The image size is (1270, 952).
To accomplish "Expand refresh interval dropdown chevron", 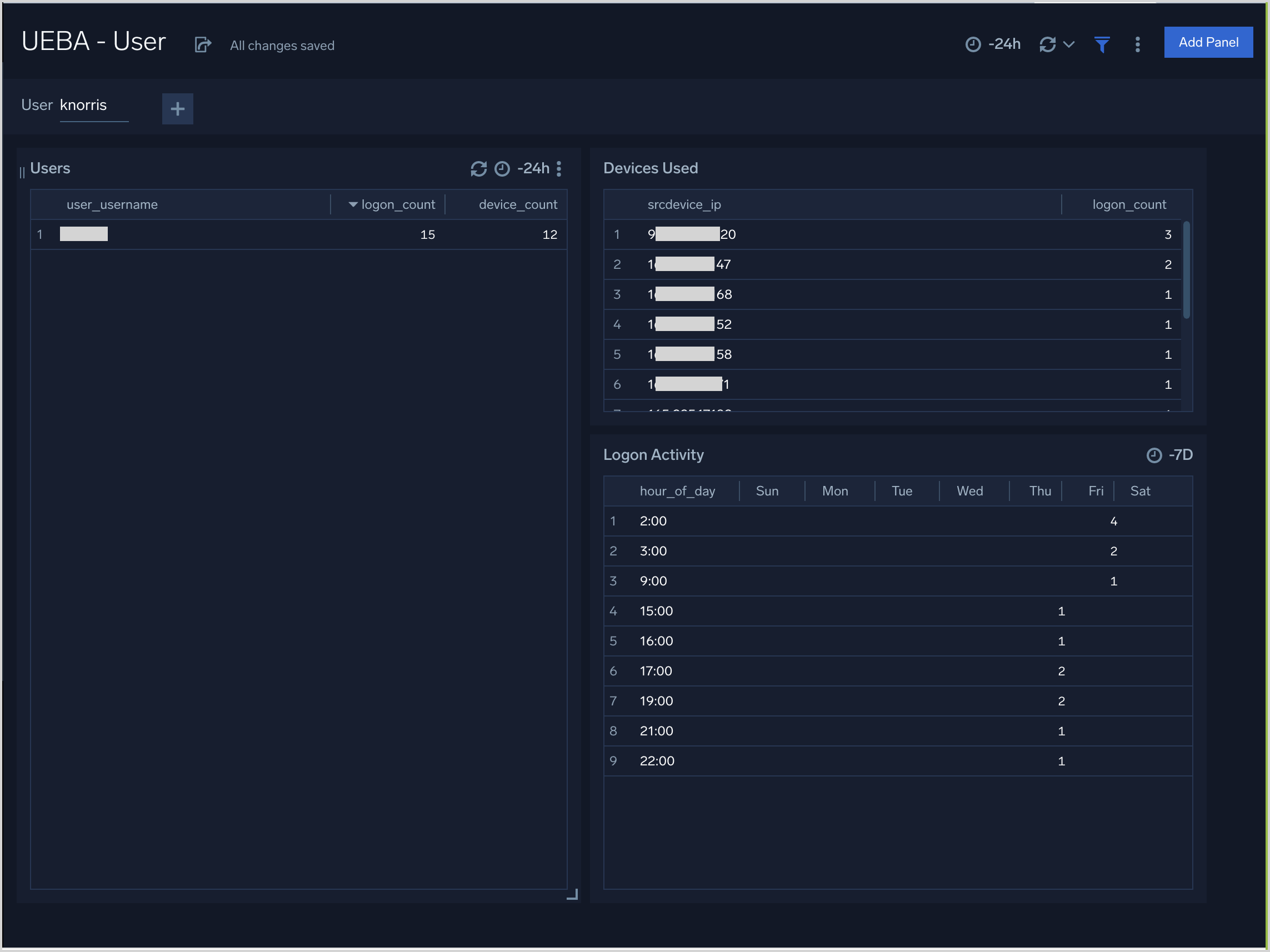I will tap(1068, 44).
